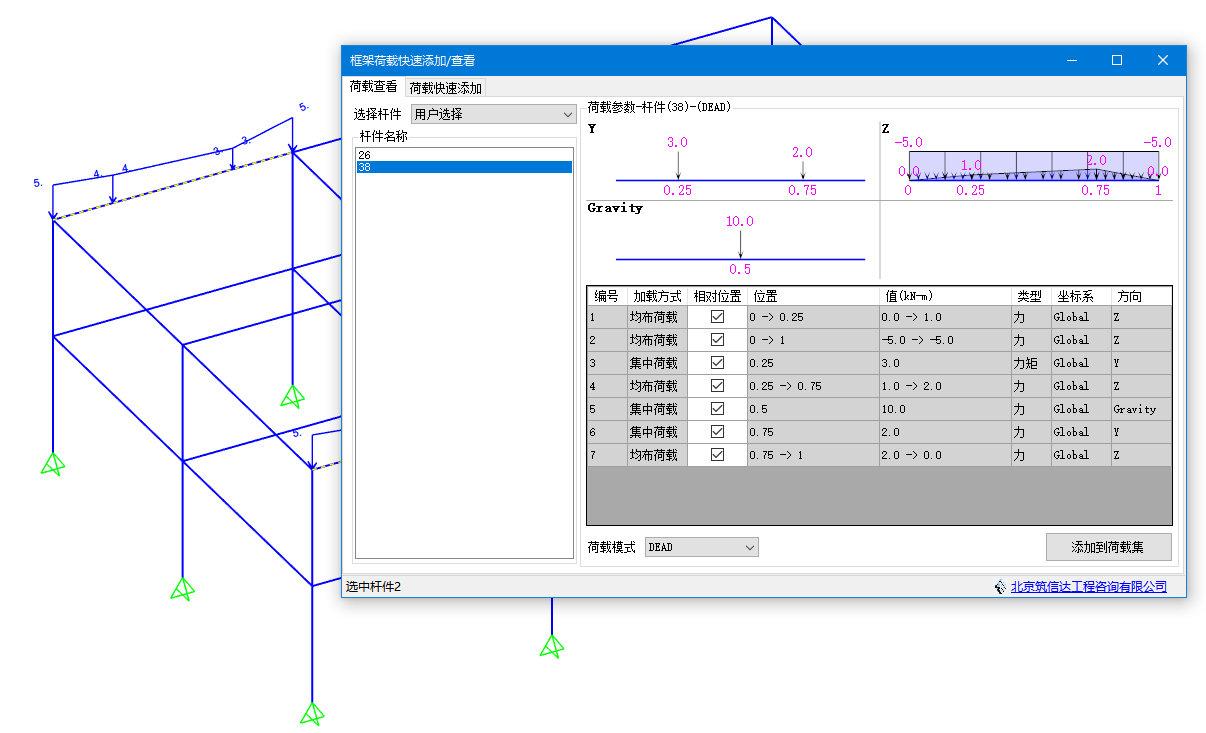
Task: Maximize the frame load dialog window
Action: 1117,60
